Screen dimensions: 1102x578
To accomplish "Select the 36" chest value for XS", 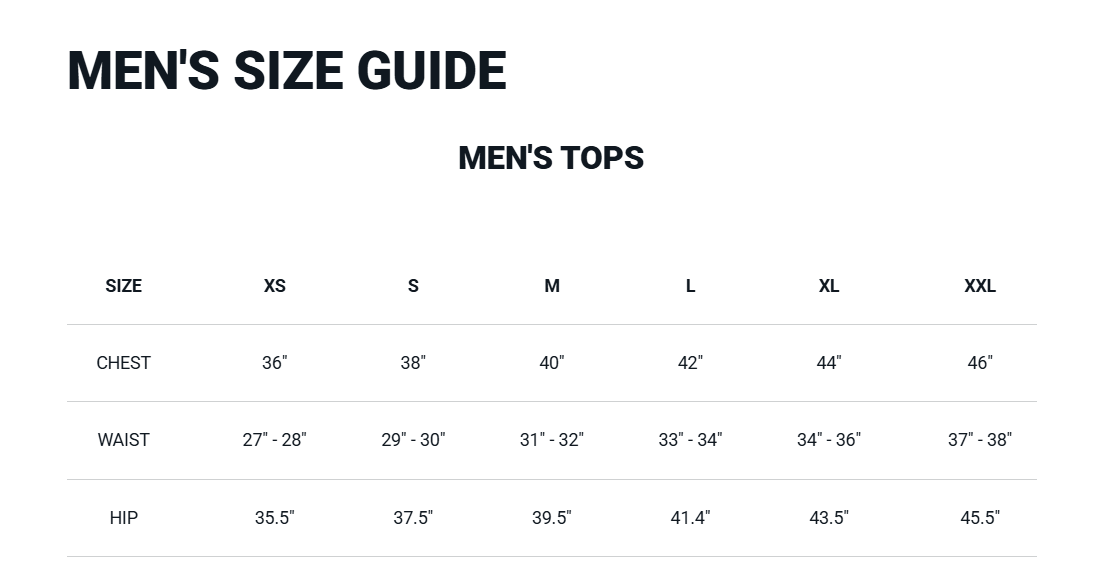I will tap(275, 363).
